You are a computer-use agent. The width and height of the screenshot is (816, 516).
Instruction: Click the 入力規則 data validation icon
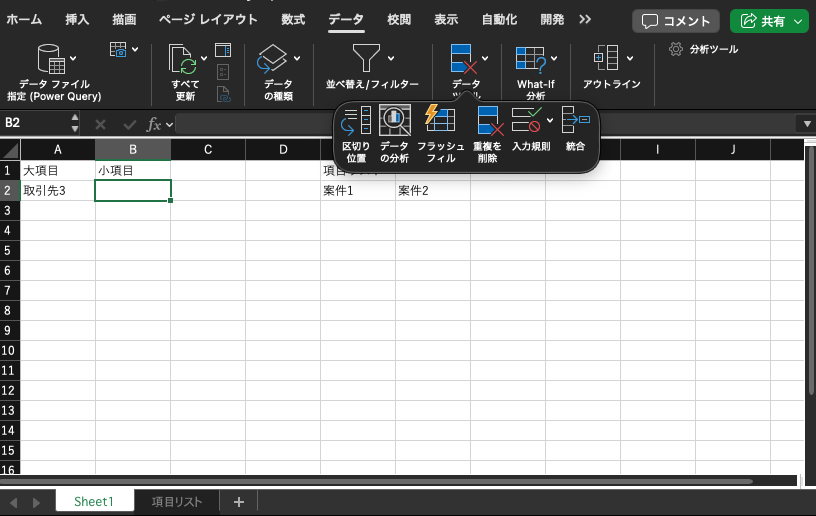[x=526, y=122]
